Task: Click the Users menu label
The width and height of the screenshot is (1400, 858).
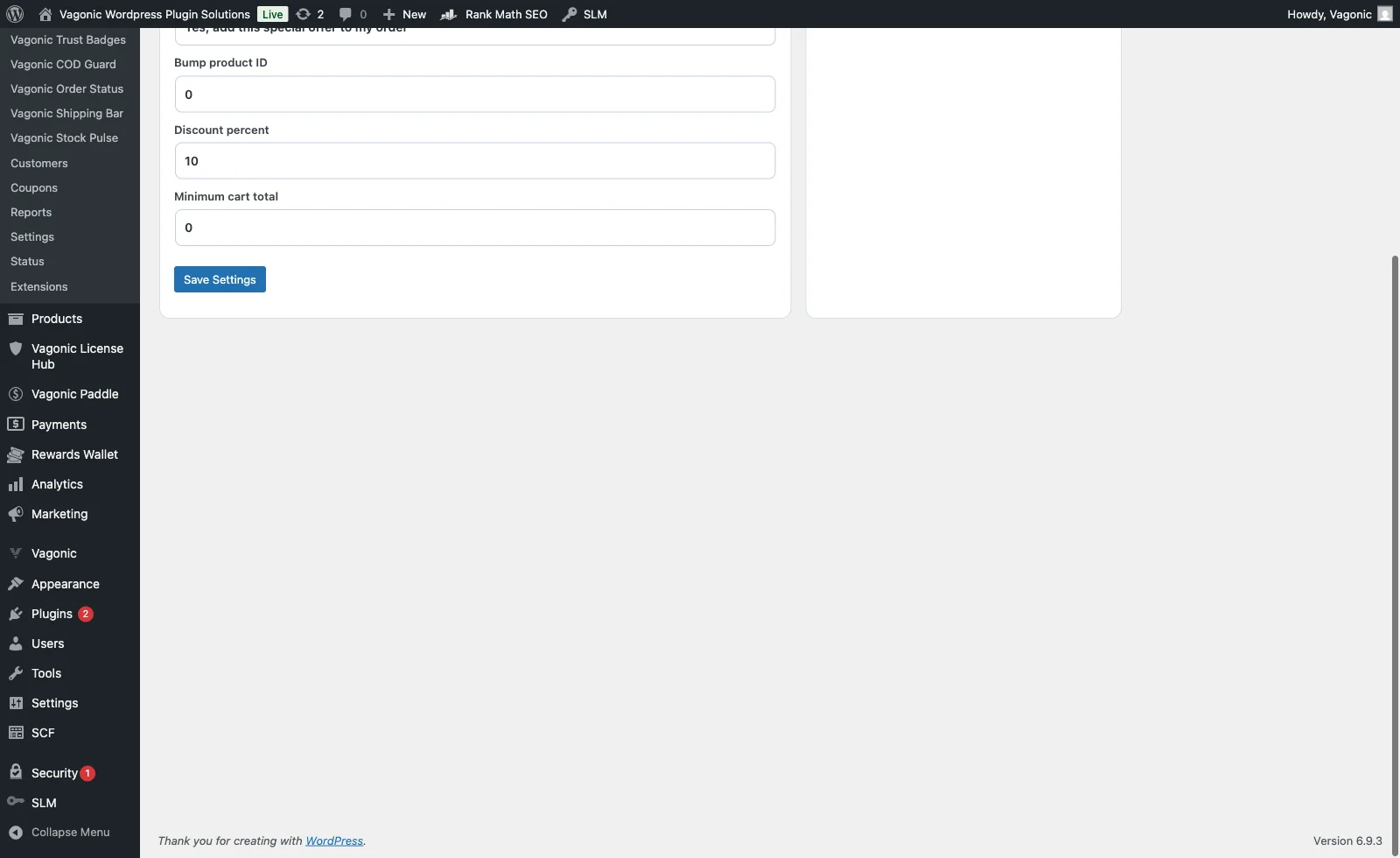Action: point(47,643)
